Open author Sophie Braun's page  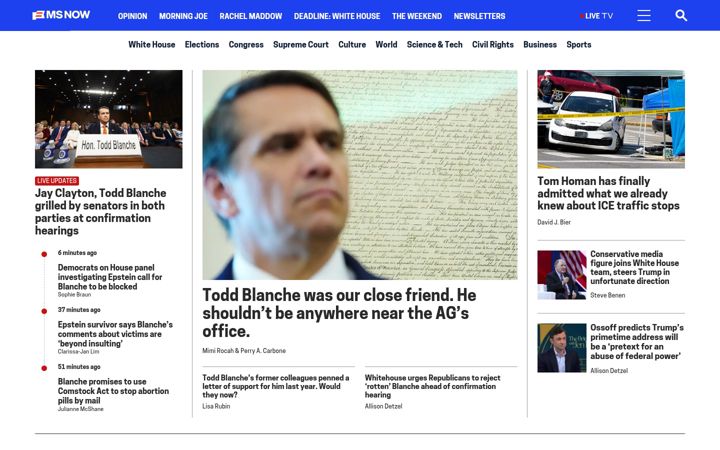(74, 295)
